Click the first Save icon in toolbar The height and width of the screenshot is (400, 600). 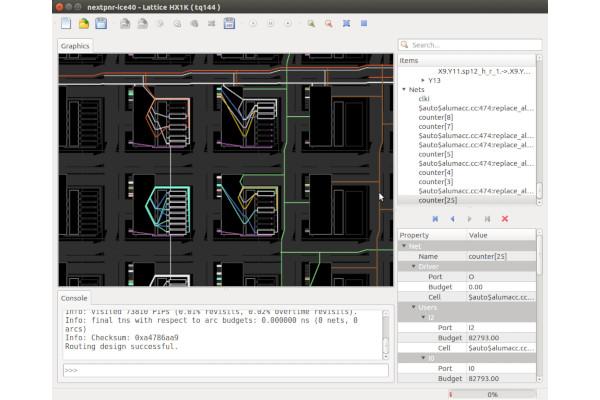[x=101, y=22]
